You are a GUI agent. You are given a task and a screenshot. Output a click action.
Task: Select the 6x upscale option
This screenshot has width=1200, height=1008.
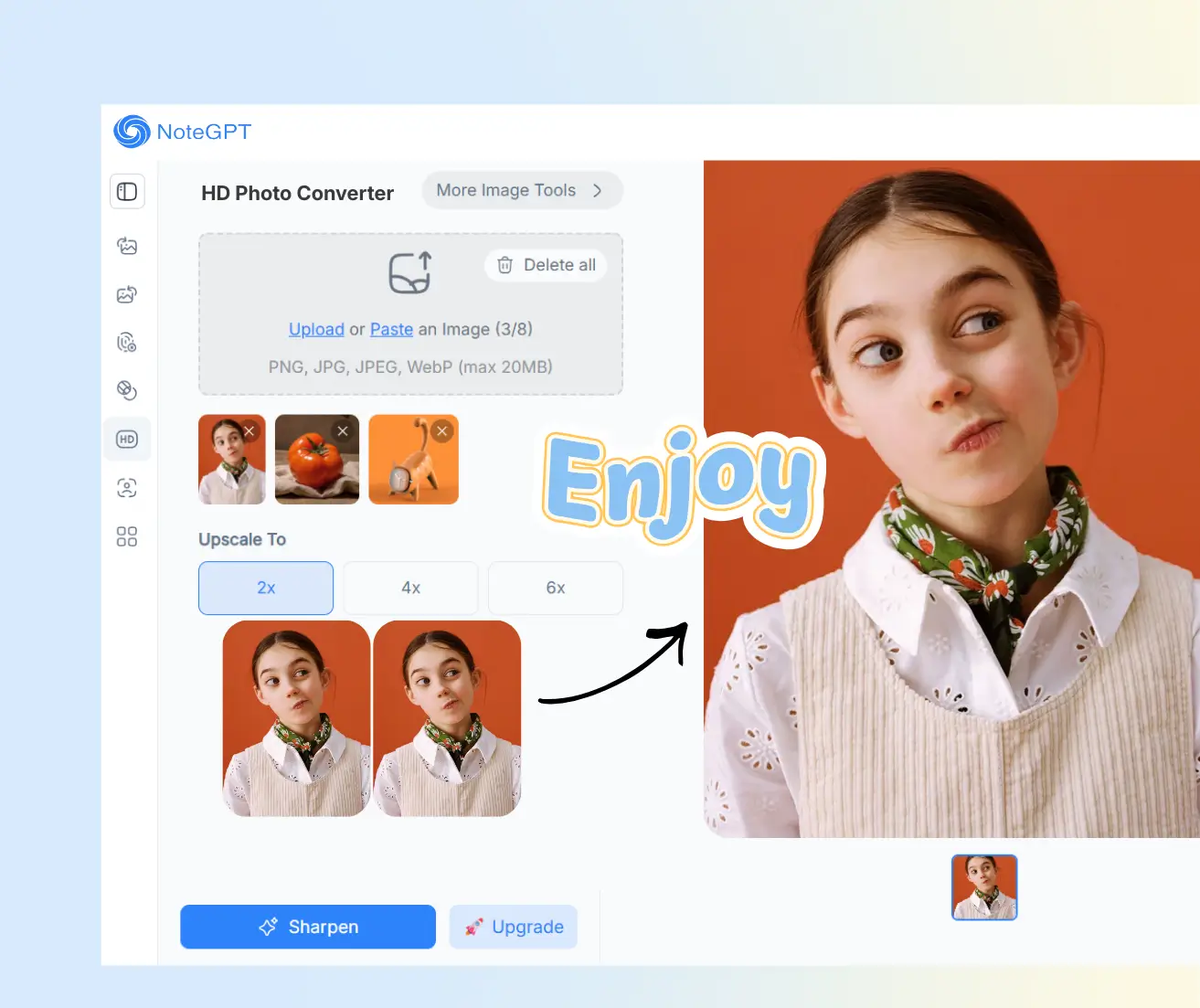coord(555,588)
